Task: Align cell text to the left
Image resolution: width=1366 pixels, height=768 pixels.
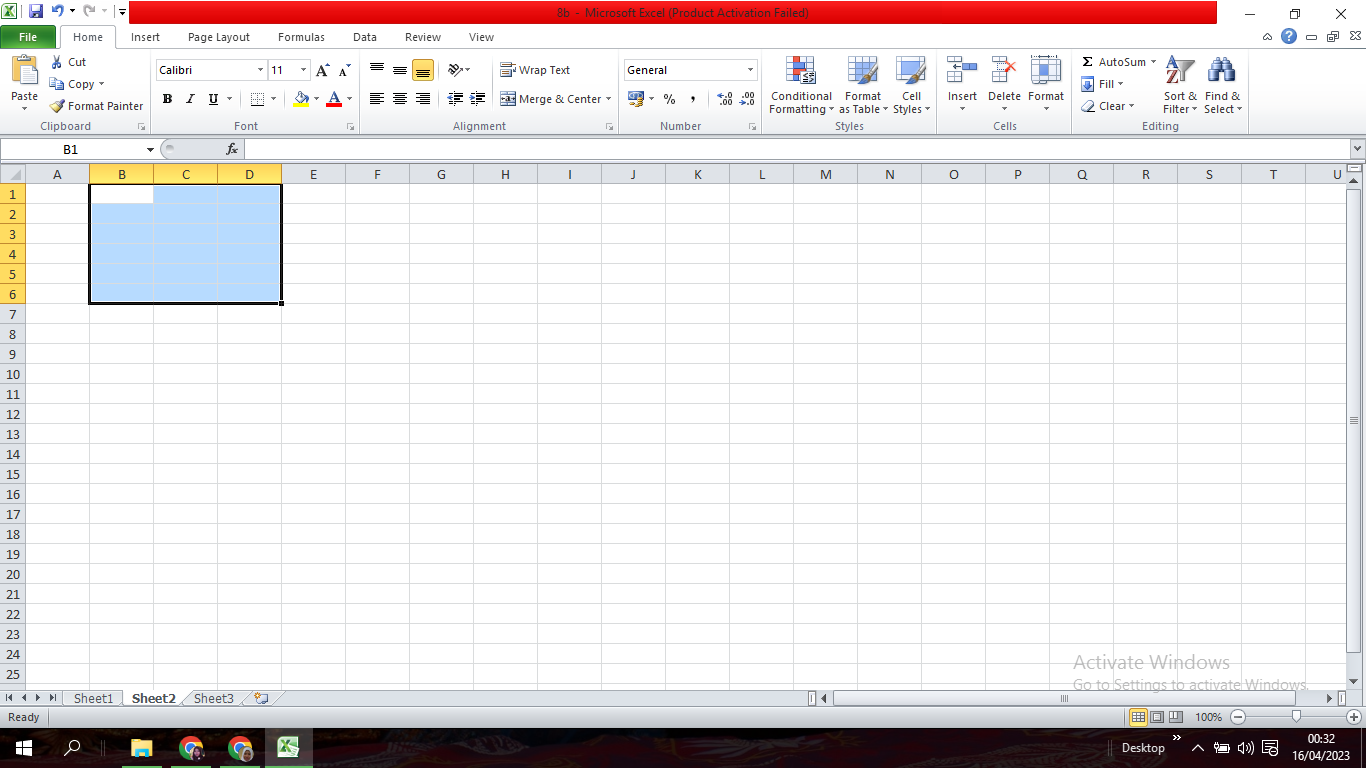Action: (x=377, y=99)
